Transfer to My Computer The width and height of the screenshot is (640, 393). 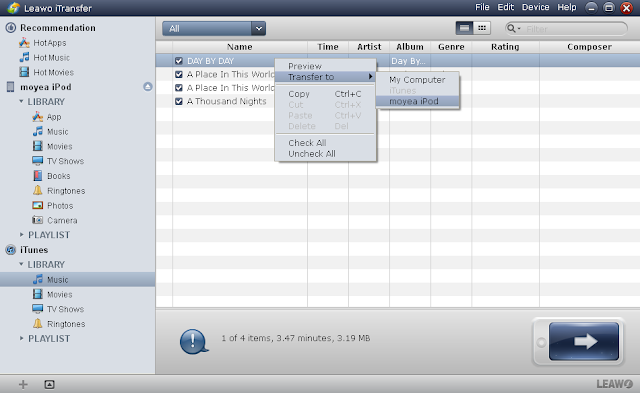[x=417, y=80]
